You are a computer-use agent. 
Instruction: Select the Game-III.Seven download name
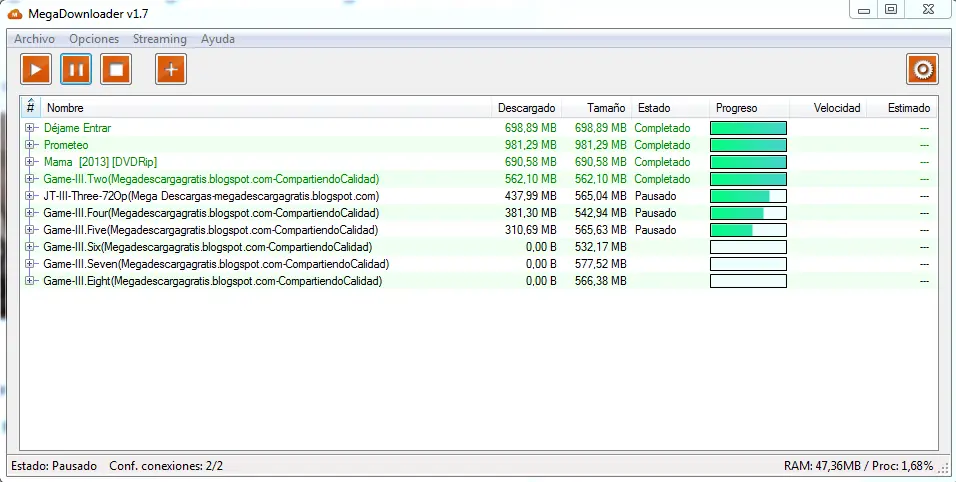tap(216, 264)
